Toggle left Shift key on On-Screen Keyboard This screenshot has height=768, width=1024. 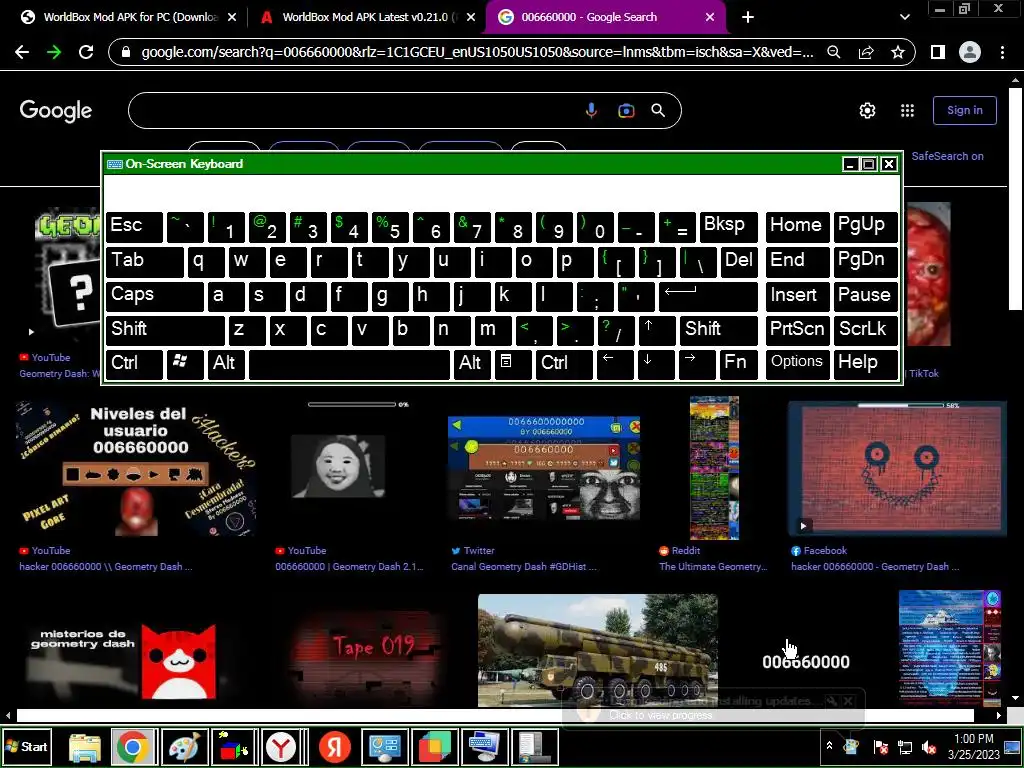coord(165,330)
